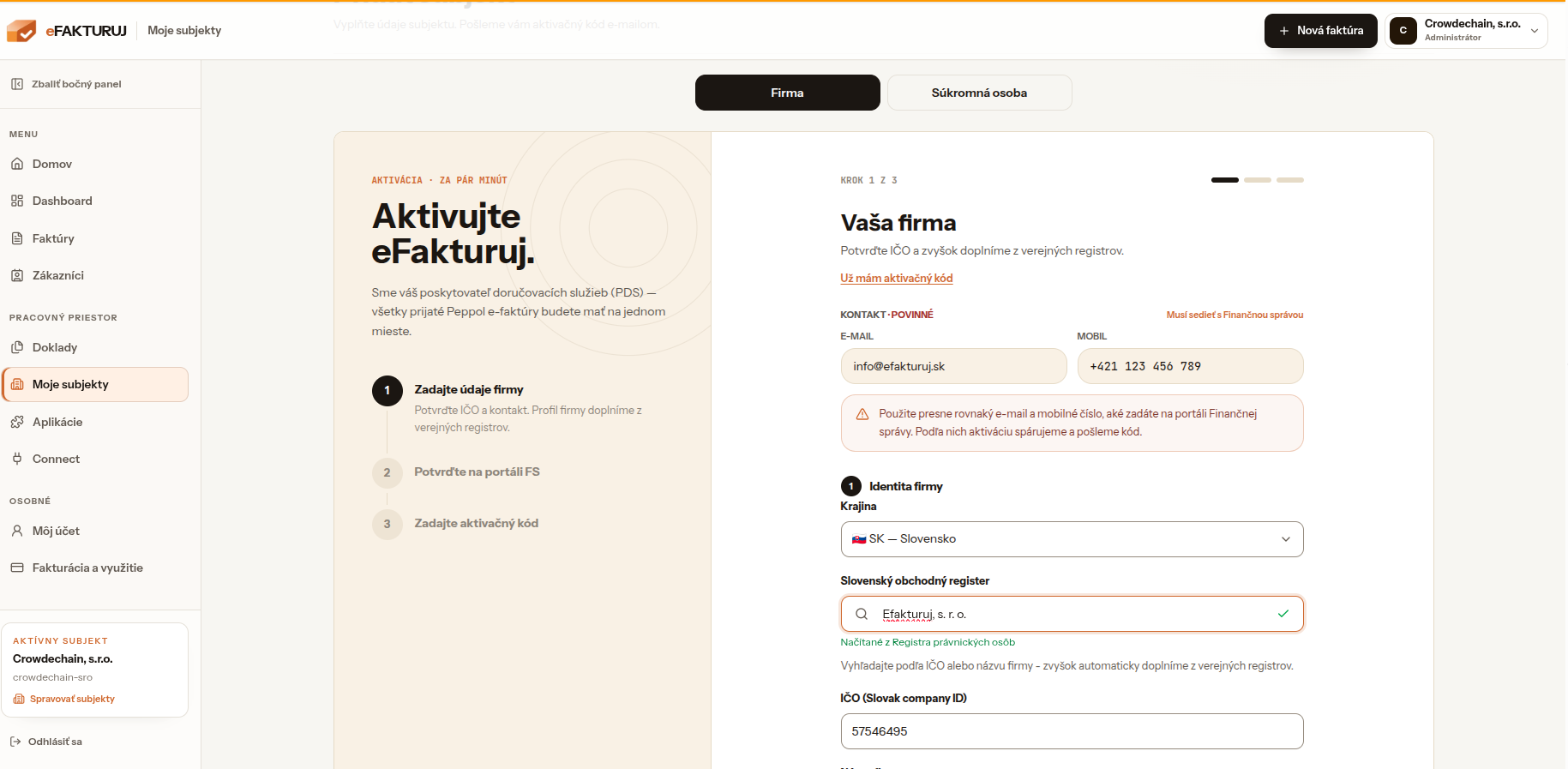Image resolution: width=1568 pixels, height=769 pixels.
Task: Click the Slovenský obchodný register search field
Action: [1072, 614]
